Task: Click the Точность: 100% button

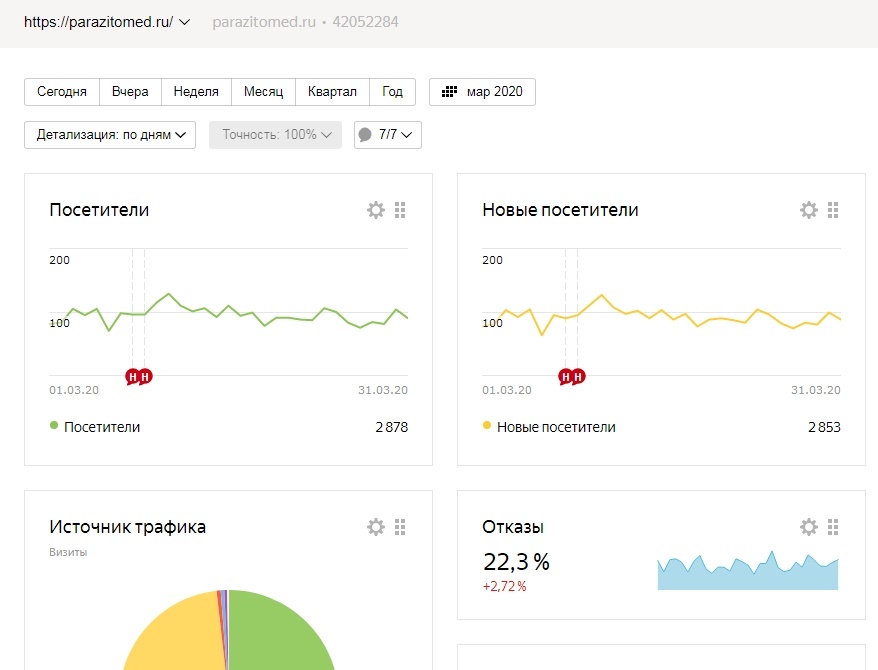Action: (x=275, y=135)
